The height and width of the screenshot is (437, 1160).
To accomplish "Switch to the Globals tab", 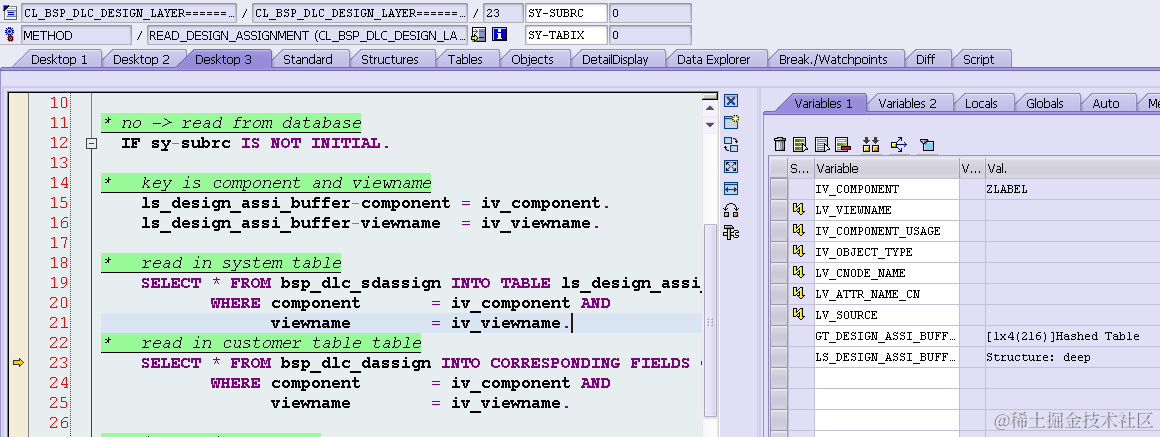I will 1045,104.
